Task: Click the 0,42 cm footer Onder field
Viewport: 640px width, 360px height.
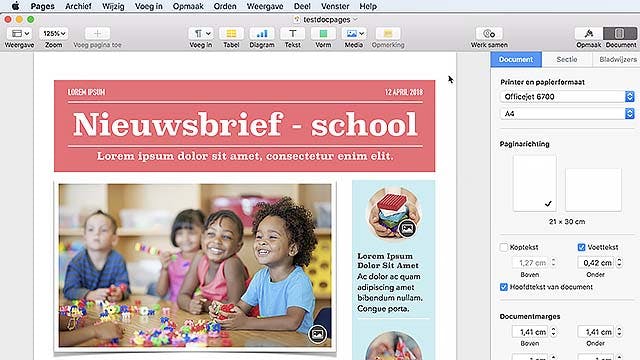Action: [x=596, y=263]
